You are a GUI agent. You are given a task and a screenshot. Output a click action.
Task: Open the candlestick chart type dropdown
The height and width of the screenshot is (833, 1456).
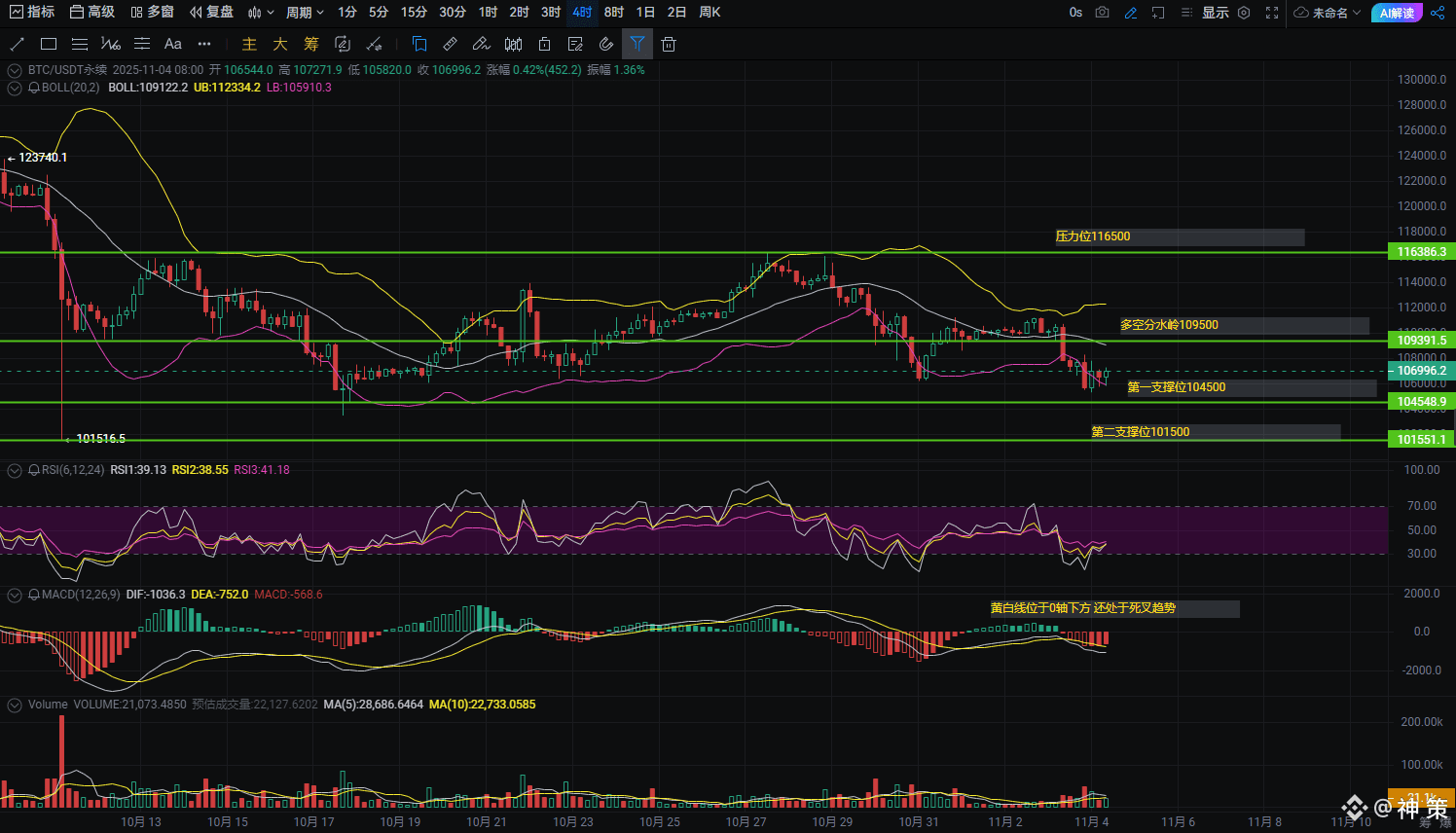(258, 13)
